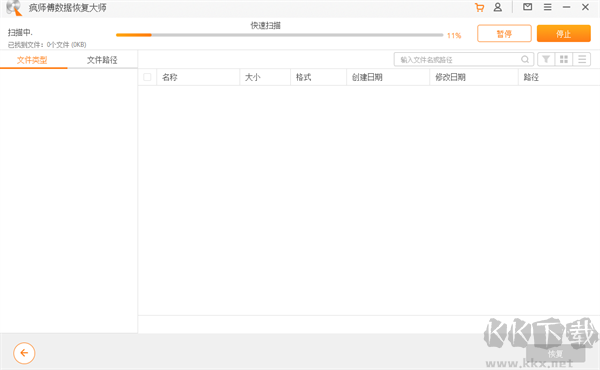
Task: Click the 扫描中 status text
Action: click(x=20, y=33)
